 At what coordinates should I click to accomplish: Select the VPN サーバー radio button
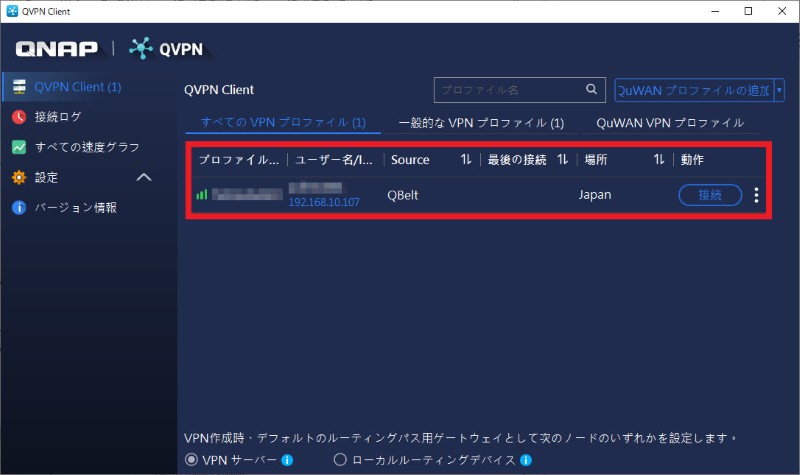click(x=192, y=460)
